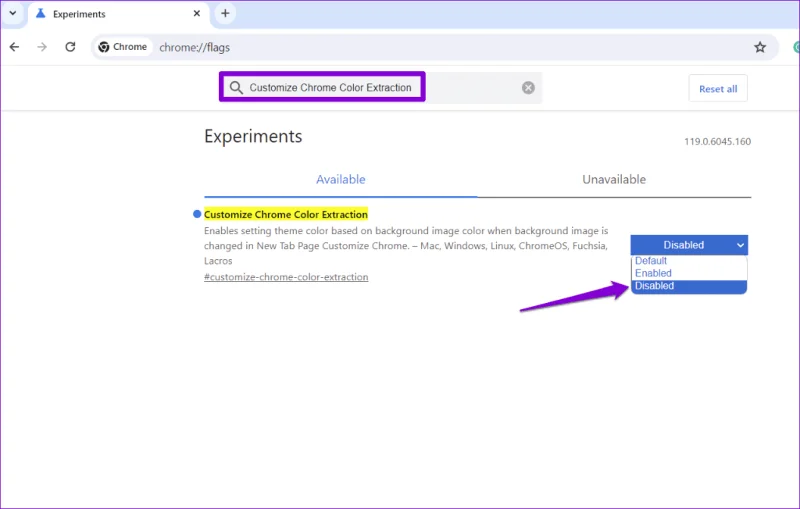Open the tab search chevron in tab strip
Screen dimensions: 800x509
[x=13, y=13]
